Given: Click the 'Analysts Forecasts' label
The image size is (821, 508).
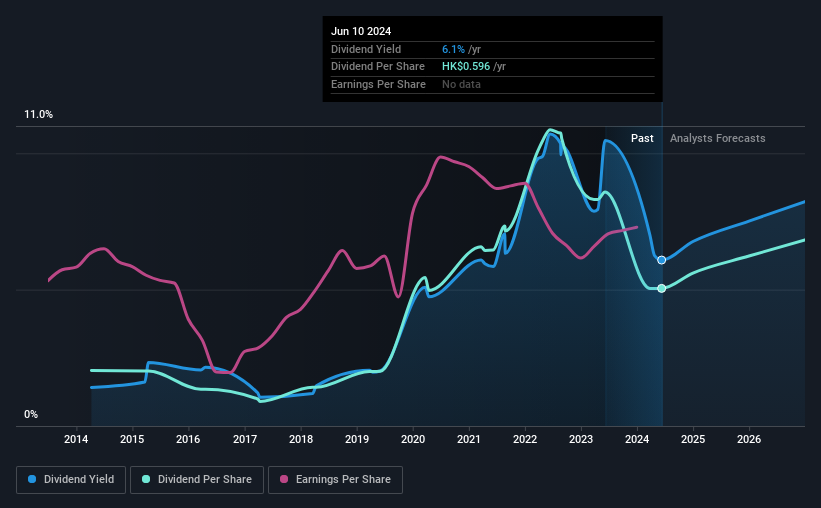Looking at the screenshot, I should click(717, 138).
